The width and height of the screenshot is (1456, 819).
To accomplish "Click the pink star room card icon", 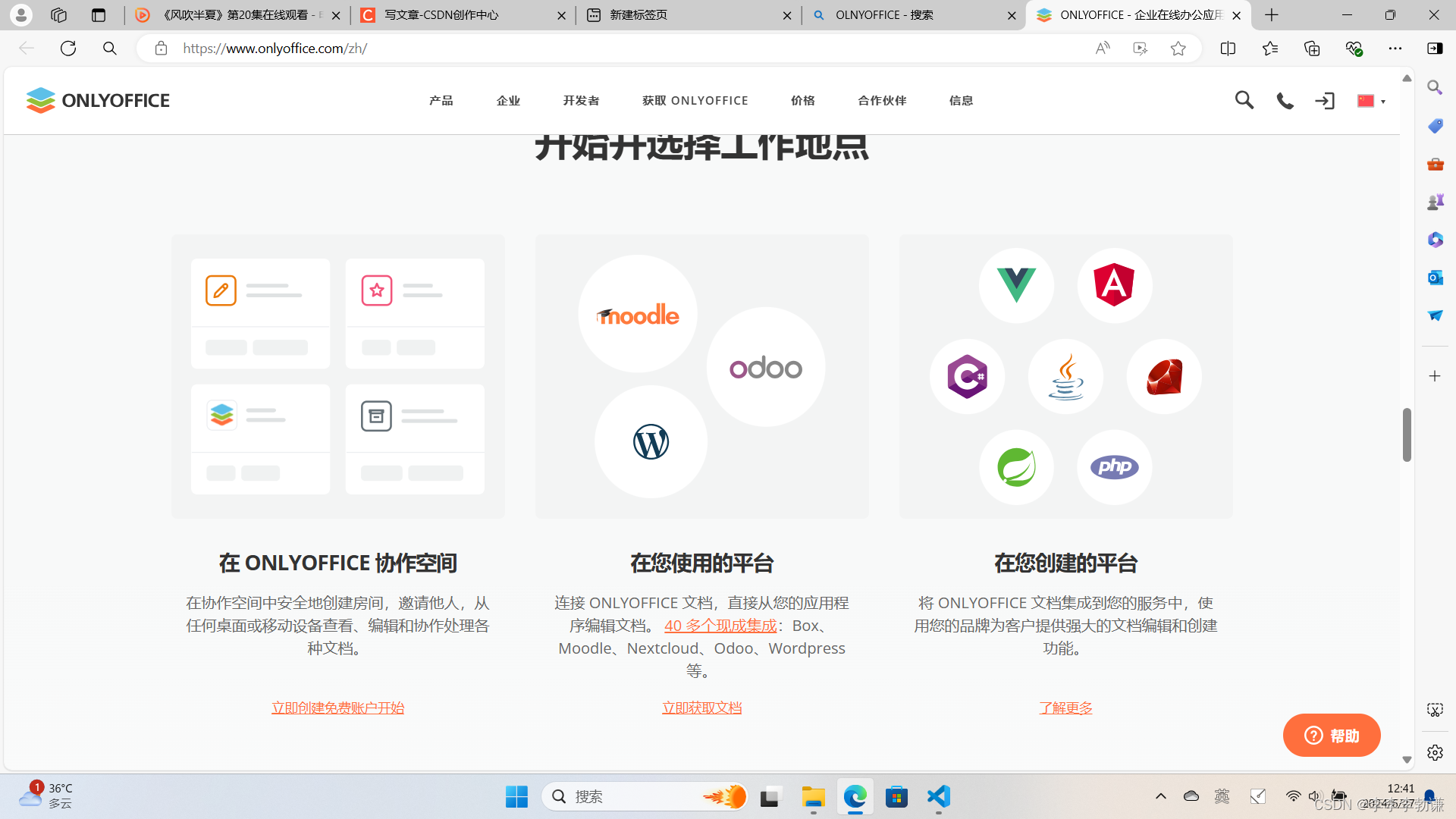I will (x=377, y=290).
